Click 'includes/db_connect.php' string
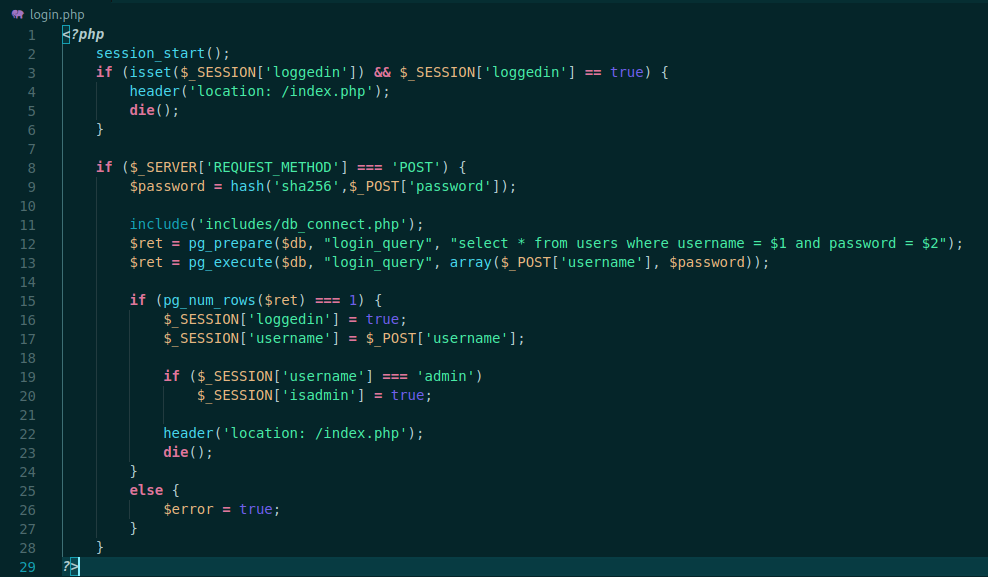 click(302, 224)
